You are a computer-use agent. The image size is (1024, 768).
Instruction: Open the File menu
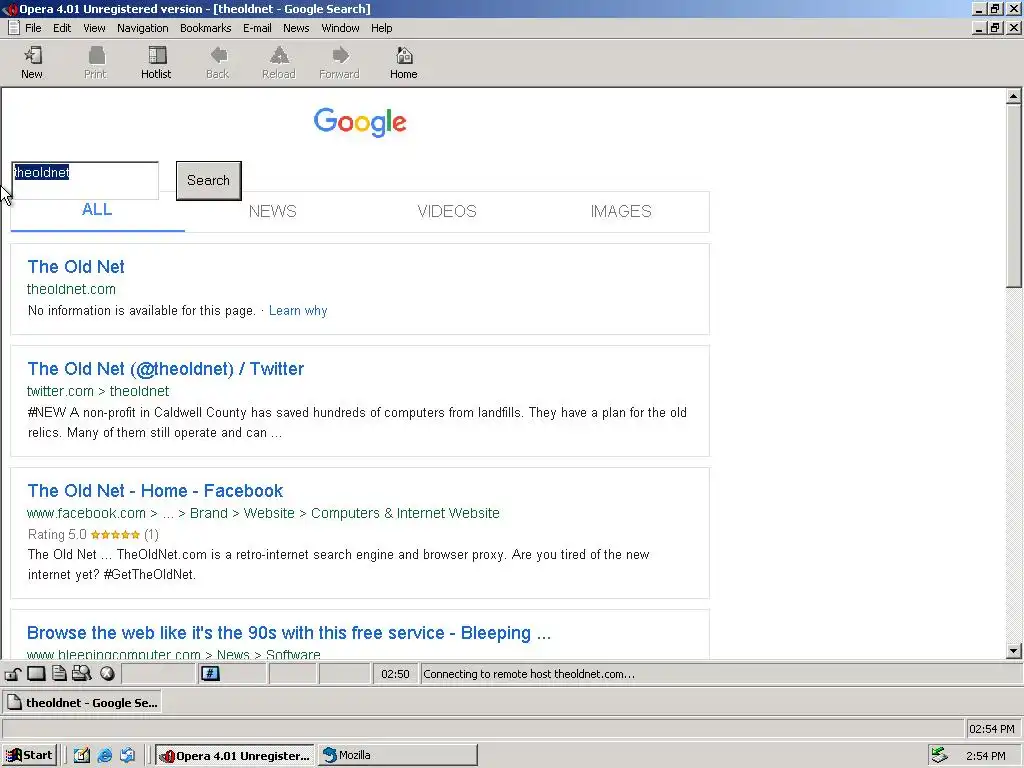(33, 28)
